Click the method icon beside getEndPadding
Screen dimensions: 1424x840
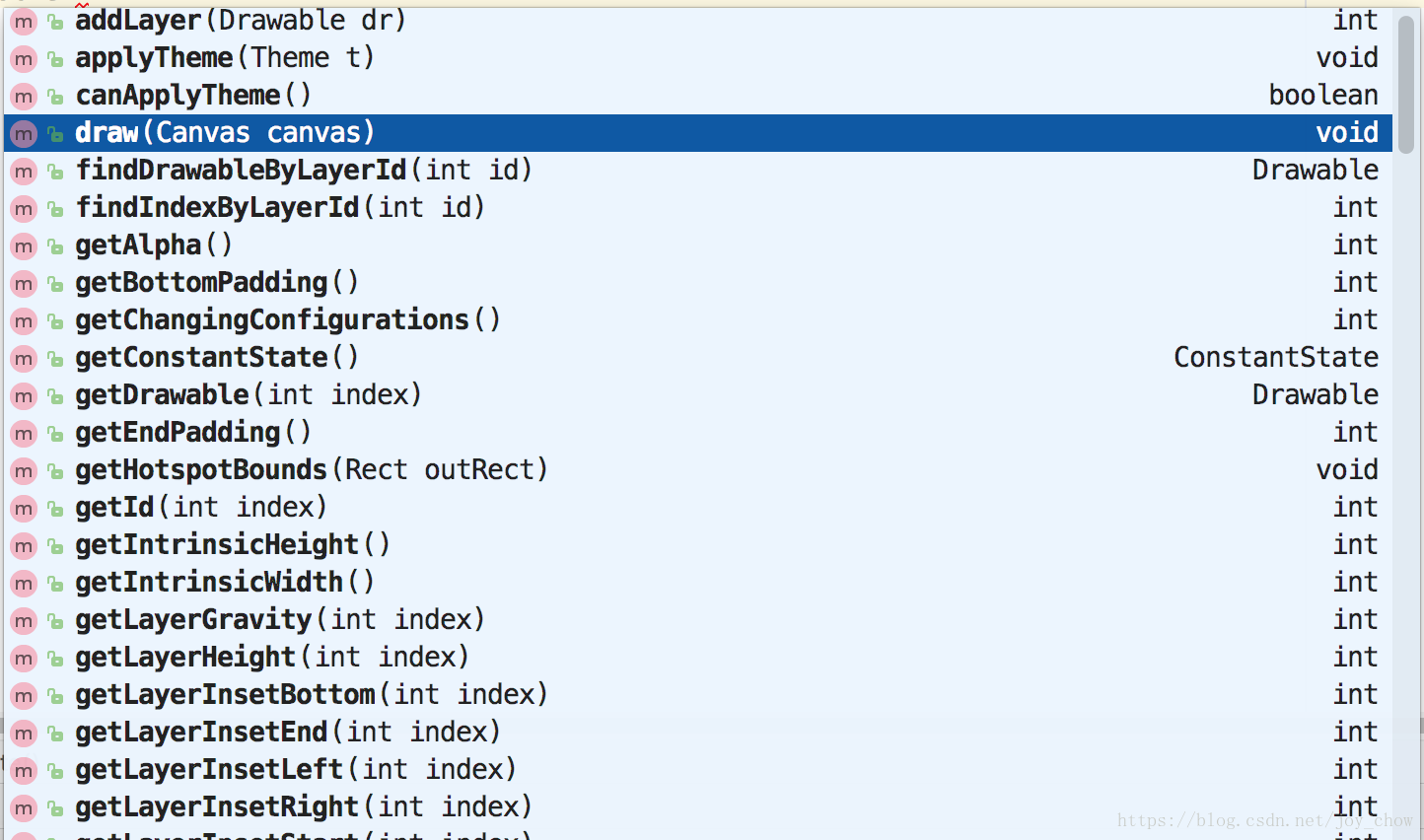tap(24, 434)
